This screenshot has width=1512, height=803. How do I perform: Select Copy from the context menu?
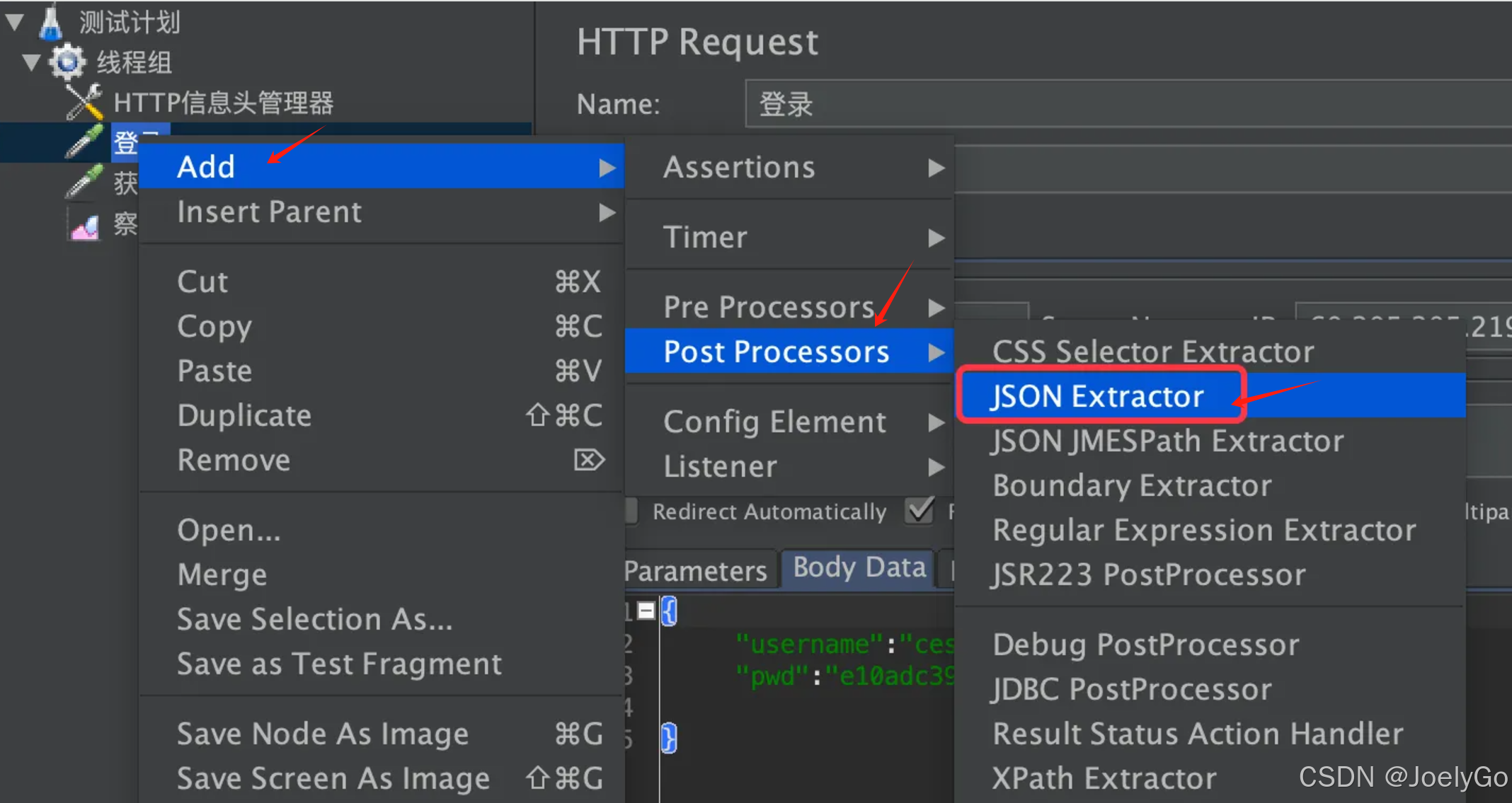point(214,325)
